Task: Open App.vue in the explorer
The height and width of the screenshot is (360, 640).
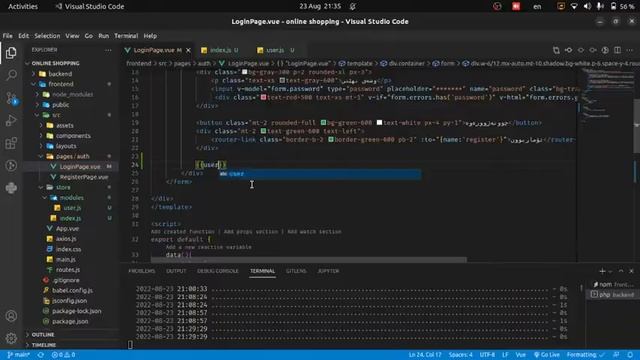Action: pos(67,229)
